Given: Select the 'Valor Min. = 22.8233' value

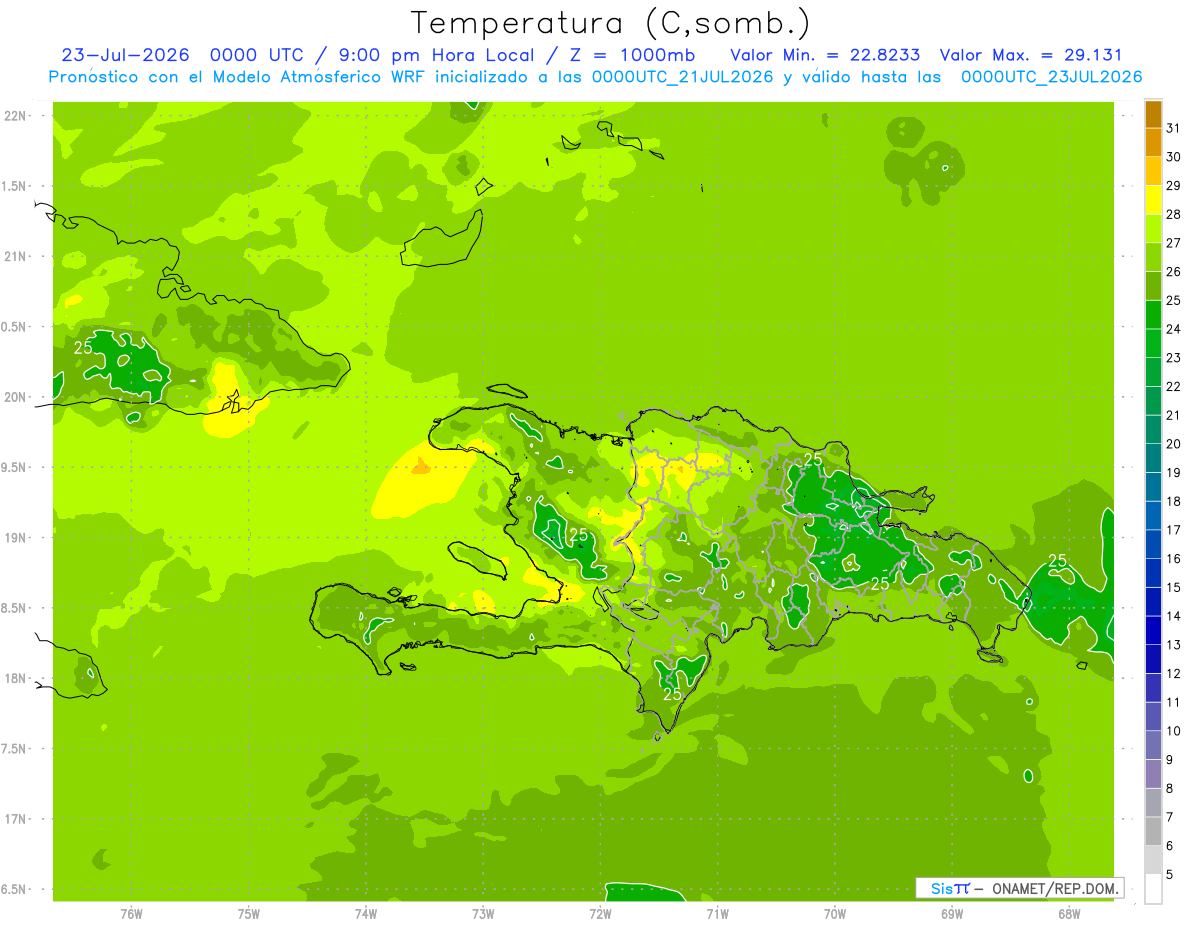Looking at the screenshot, I should coord(825,55).
